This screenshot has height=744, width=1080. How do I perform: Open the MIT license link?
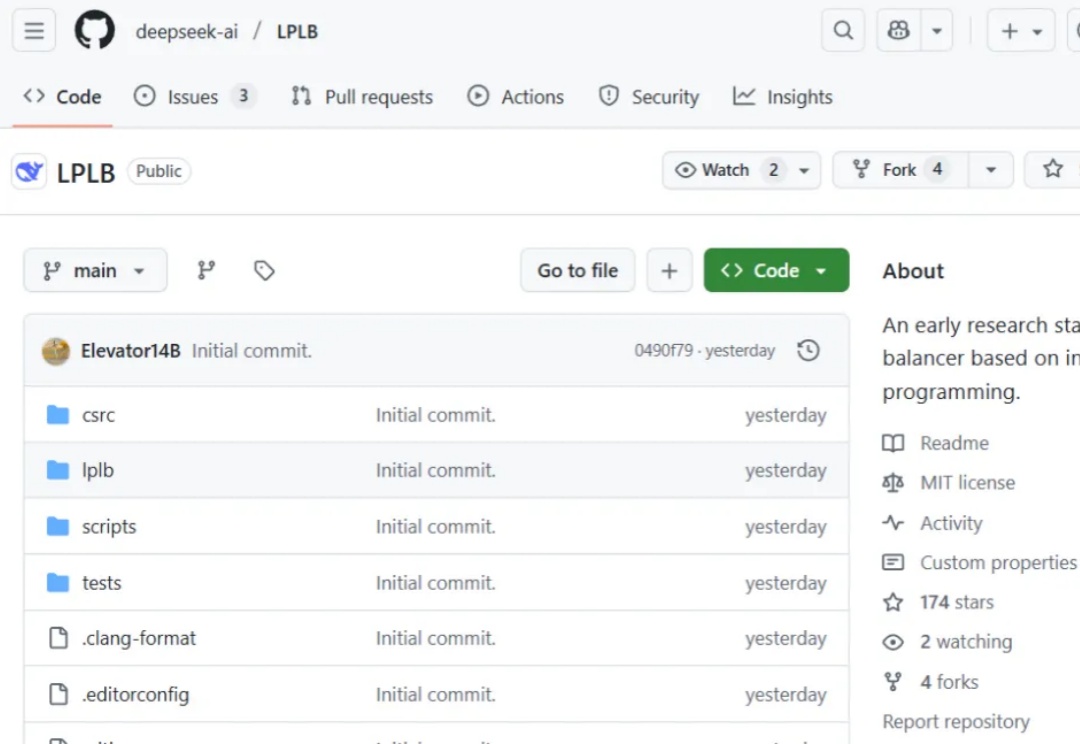966,483
